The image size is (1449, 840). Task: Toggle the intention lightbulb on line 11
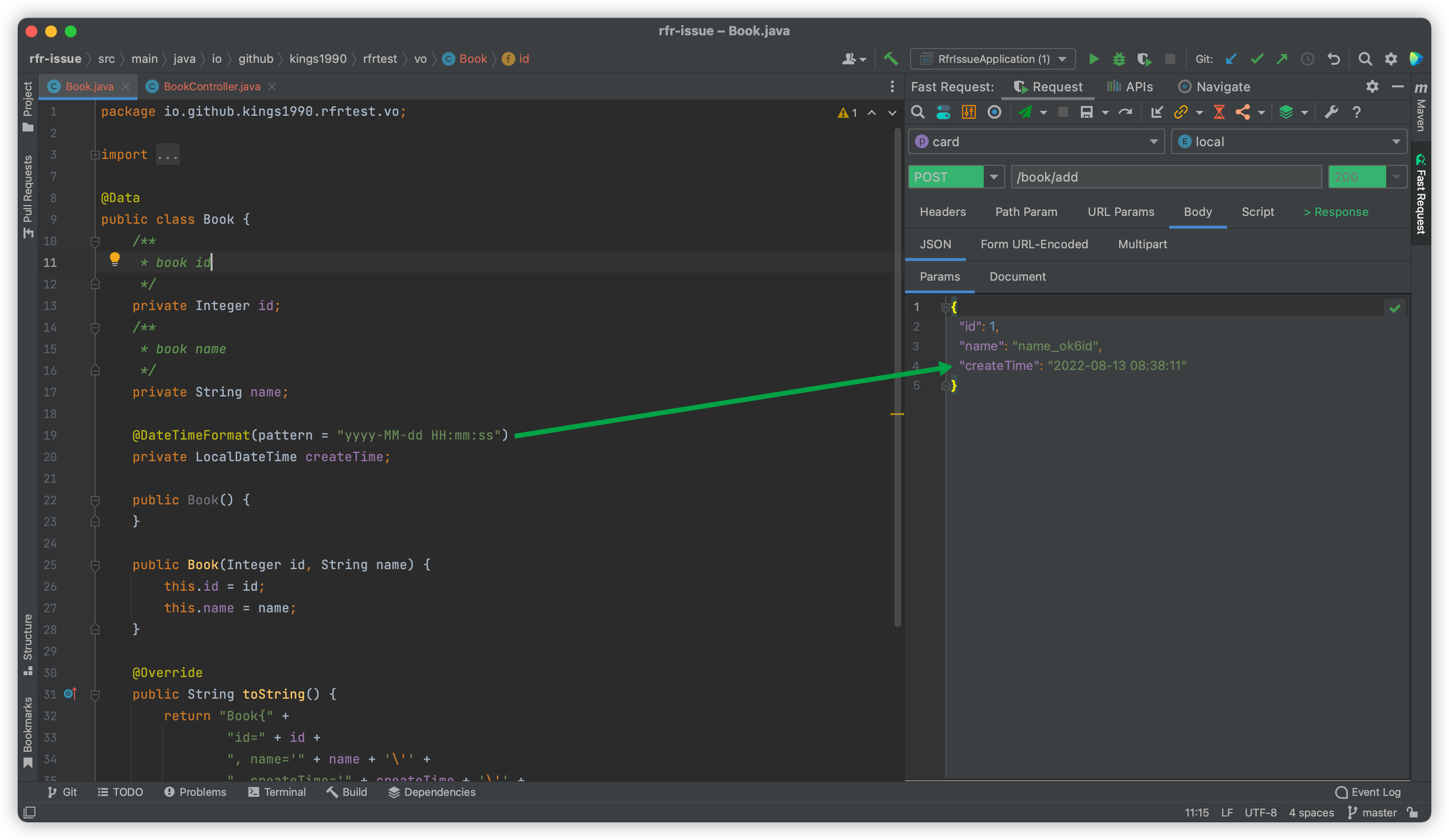tap(114, 259)
